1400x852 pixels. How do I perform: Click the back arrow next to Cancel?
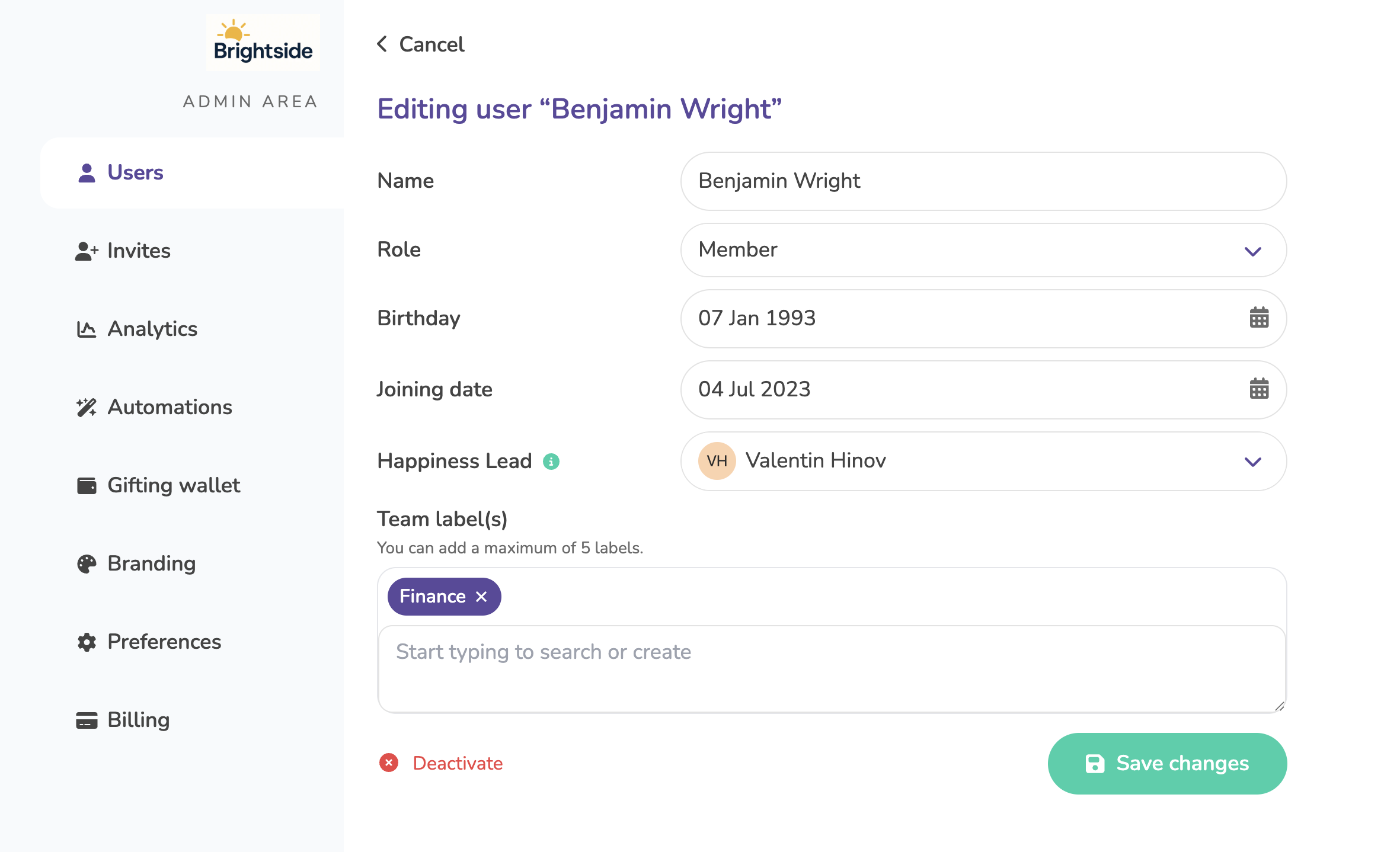click(x=382, y=44)
